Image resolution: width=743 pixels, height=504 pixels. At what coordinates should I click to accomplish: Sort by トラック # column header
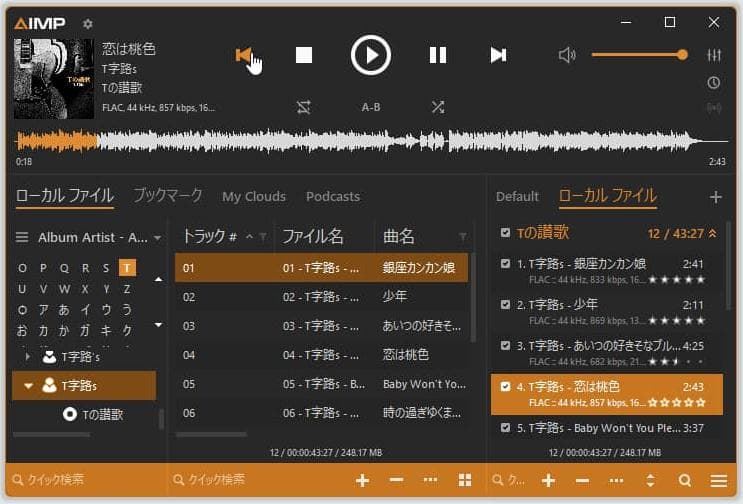point(210,236)
